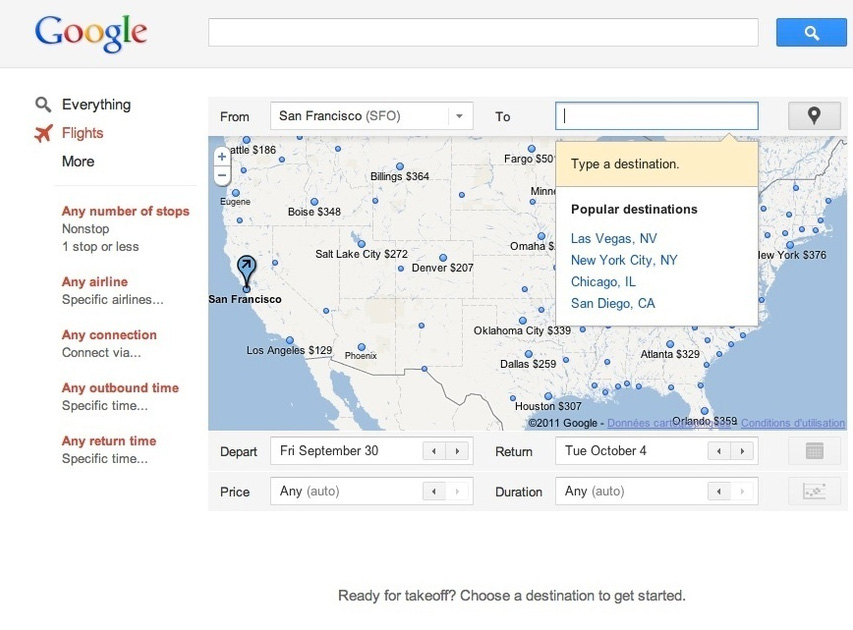Select the Houston $307 map dot

pos(548,396)
